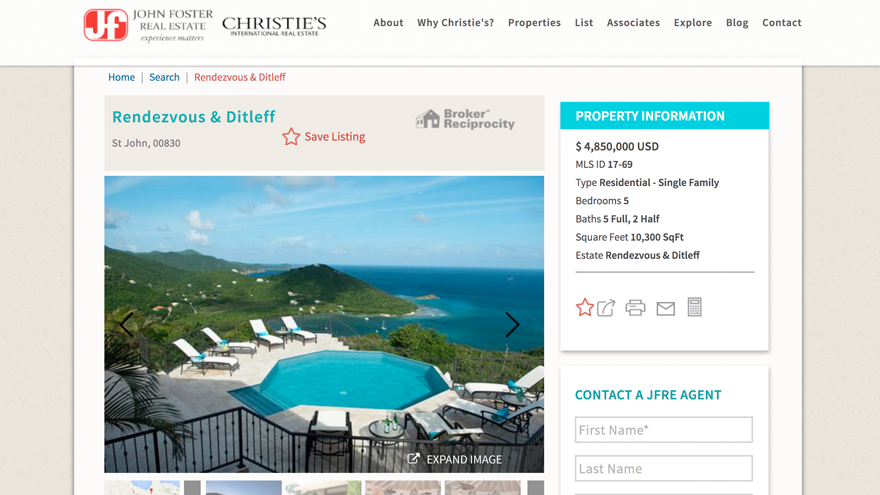Open the Properties menu

tap(534, 22)
